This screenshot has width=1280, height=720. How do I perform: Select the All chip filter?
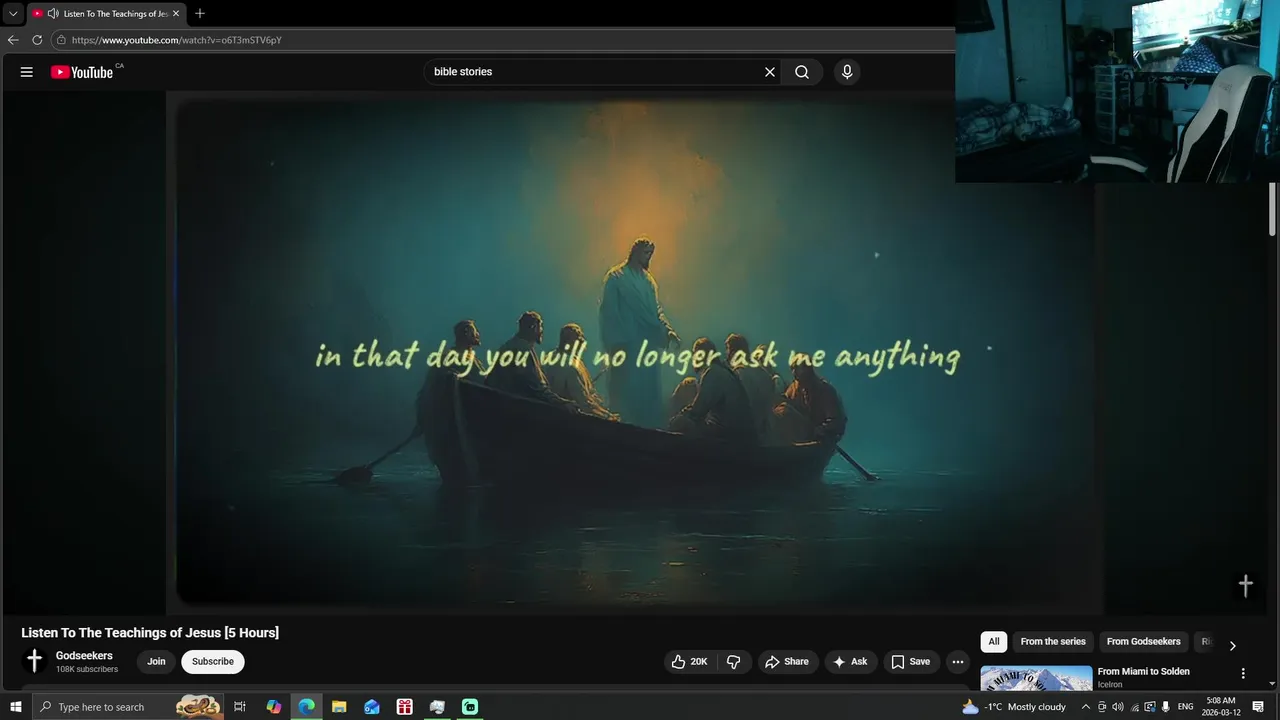(994, 642)
